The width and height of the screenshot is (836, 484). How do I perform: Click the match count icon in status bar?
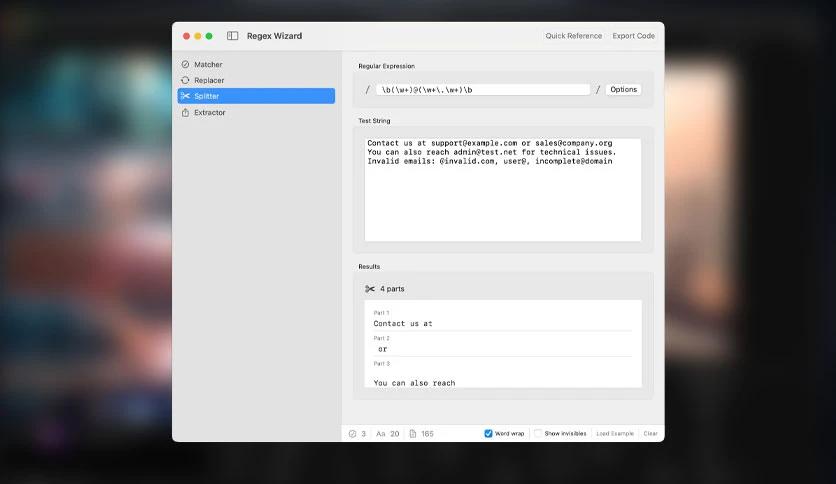coord(352,434)
